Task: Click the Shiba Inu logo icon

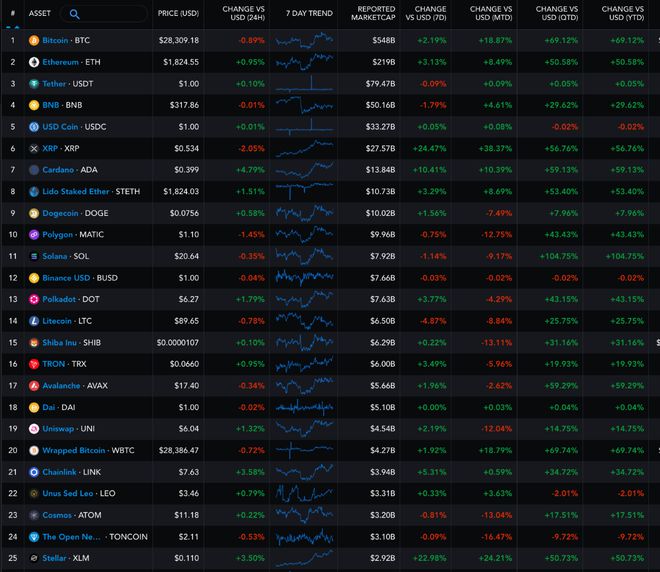Action: 34,342
